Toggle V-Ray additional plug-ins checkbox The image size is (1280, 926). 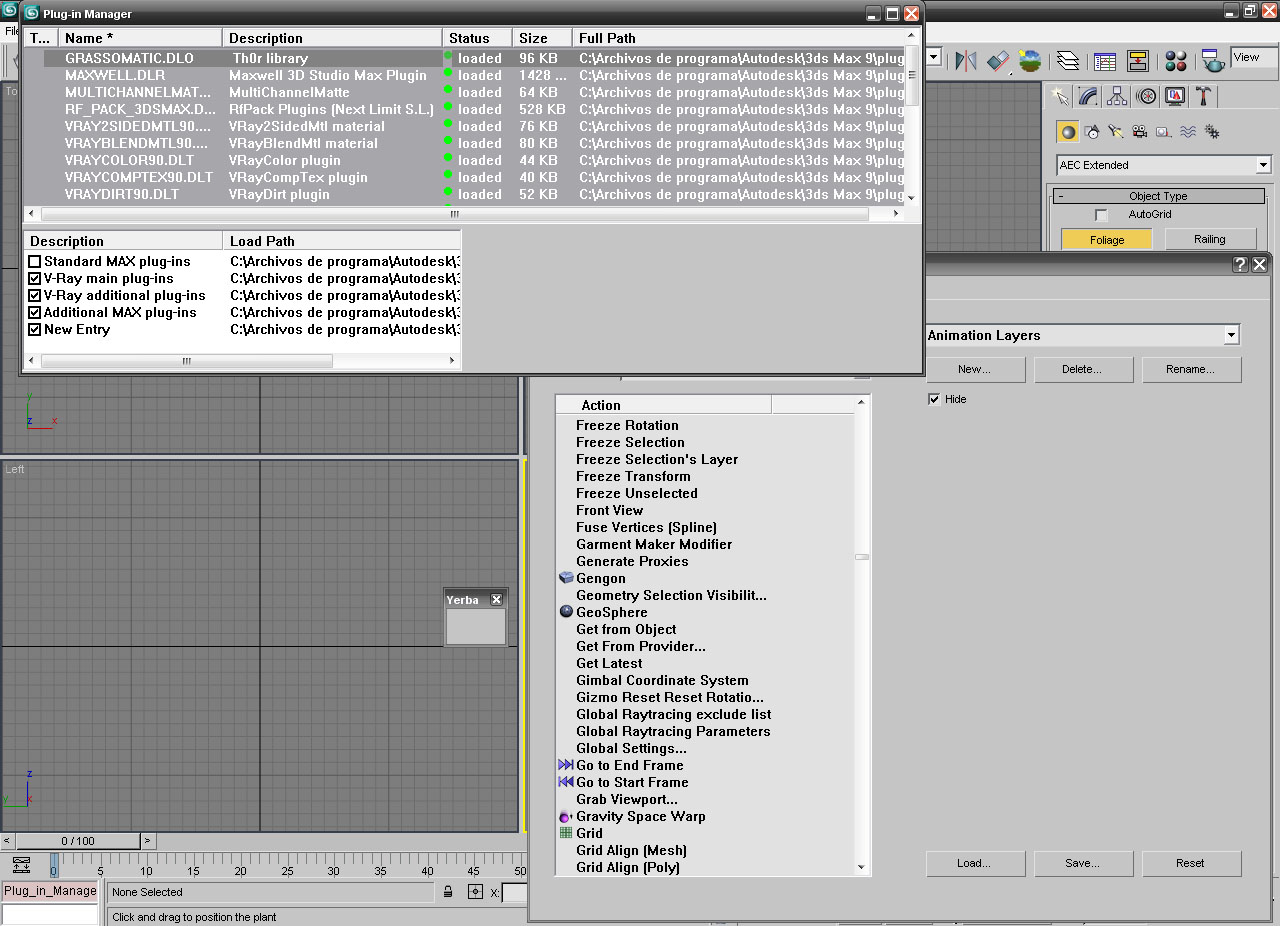coord(35,296)
